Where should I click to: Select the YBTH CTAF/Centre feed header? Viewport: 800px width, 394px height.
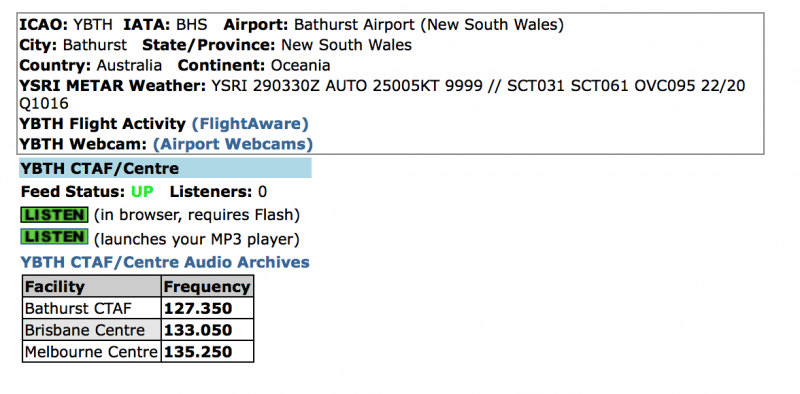pos(165,168)
